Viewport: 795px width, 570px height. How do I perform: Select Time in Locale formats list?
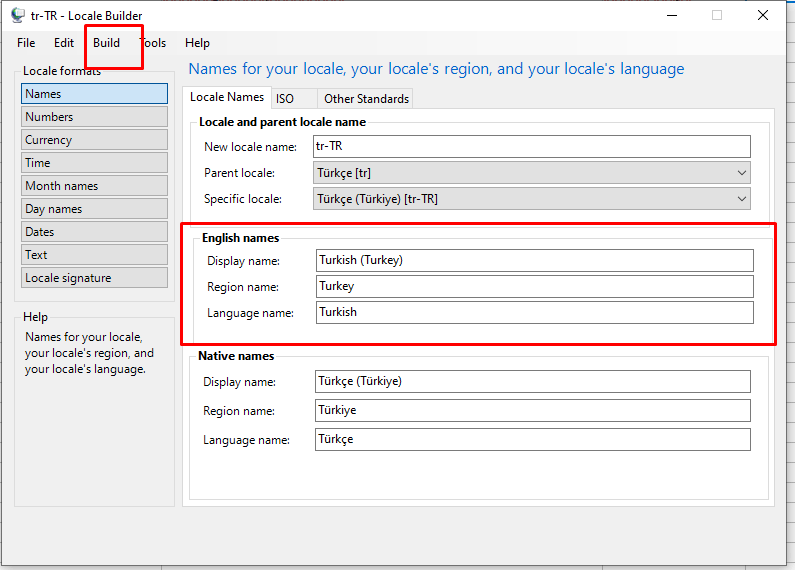[x=94, y=163]
